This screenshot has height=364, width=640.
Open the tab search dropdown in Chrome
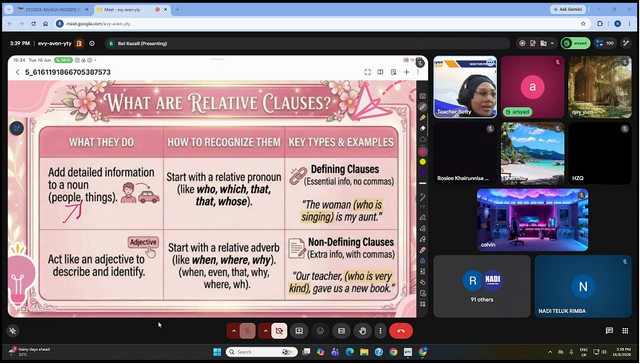pyautogui.click(x=10, y=9)
